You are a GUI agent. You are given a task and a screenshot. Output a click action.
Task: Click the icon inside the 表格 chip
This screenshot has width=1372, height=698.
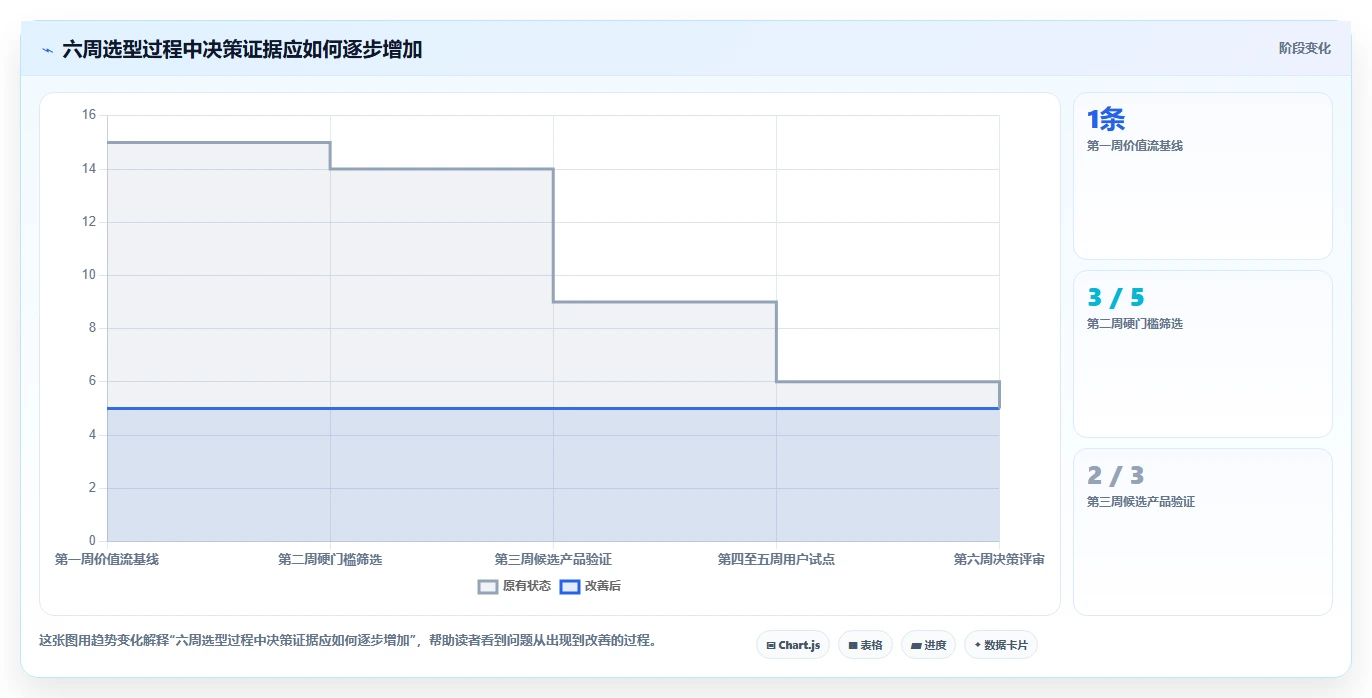click(852, 646)
